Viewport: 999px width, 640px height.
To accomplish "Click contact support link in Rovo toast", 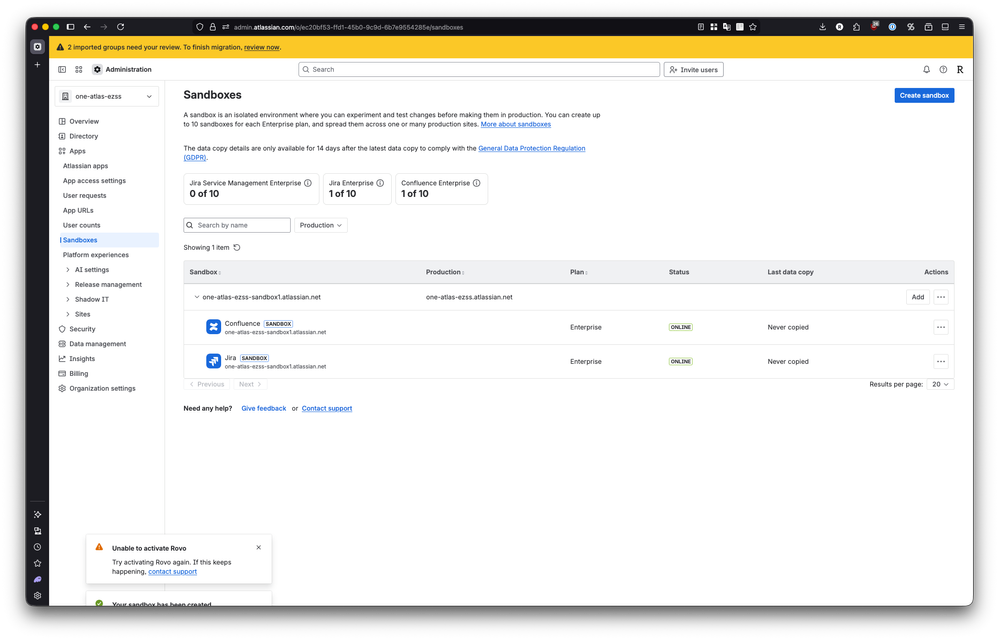I will (173, 572).
